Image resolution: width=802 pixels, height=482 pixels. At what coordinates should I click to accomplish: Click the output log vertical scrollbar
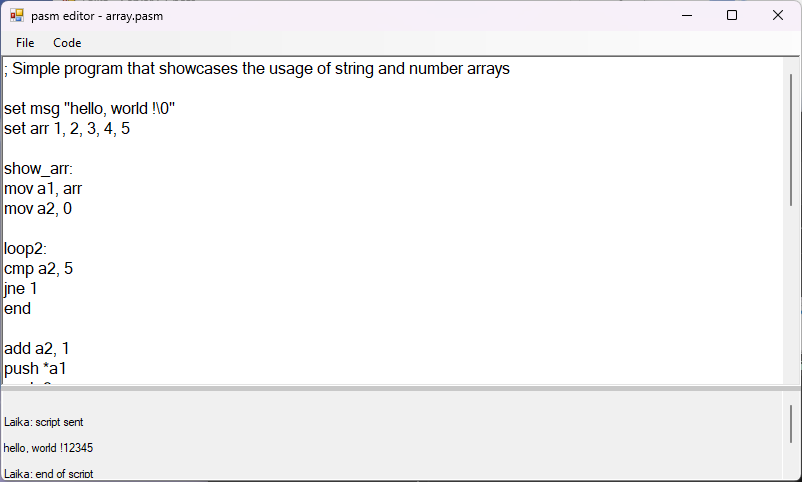791,424
